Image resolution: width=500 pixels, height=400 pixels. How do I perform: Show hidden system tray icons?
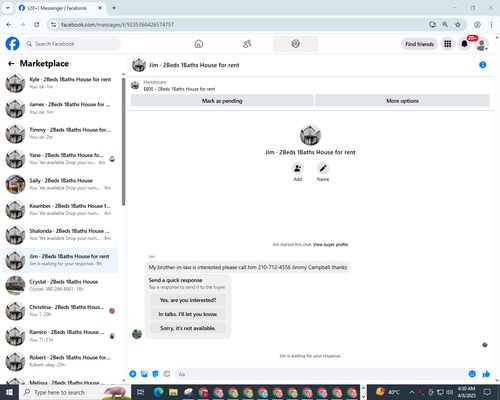[x=412, y=392]
